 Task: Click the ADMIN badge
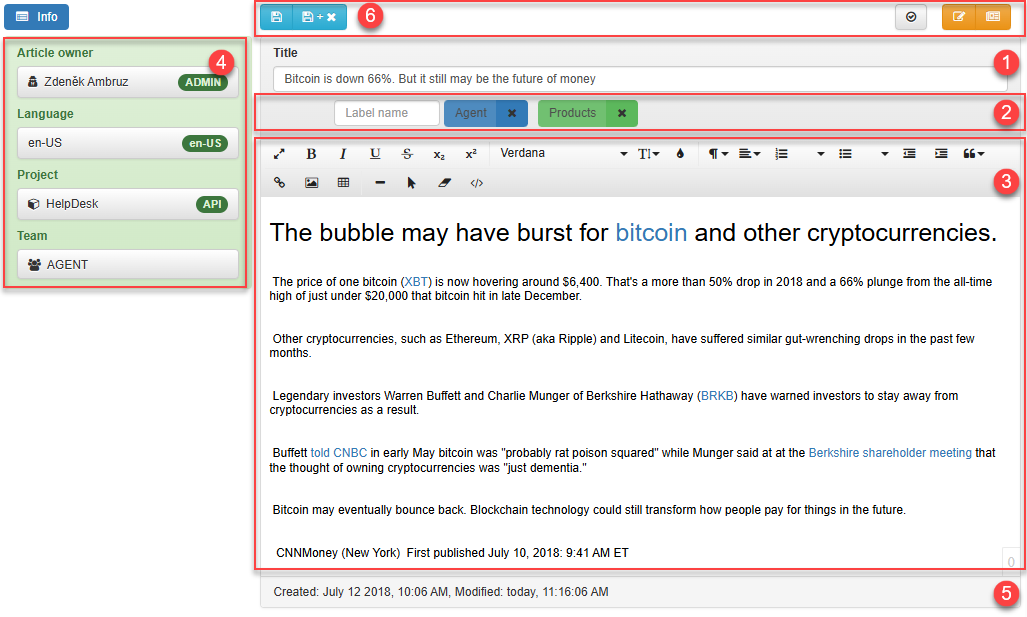pyautogui.click(x=203, y=82)
